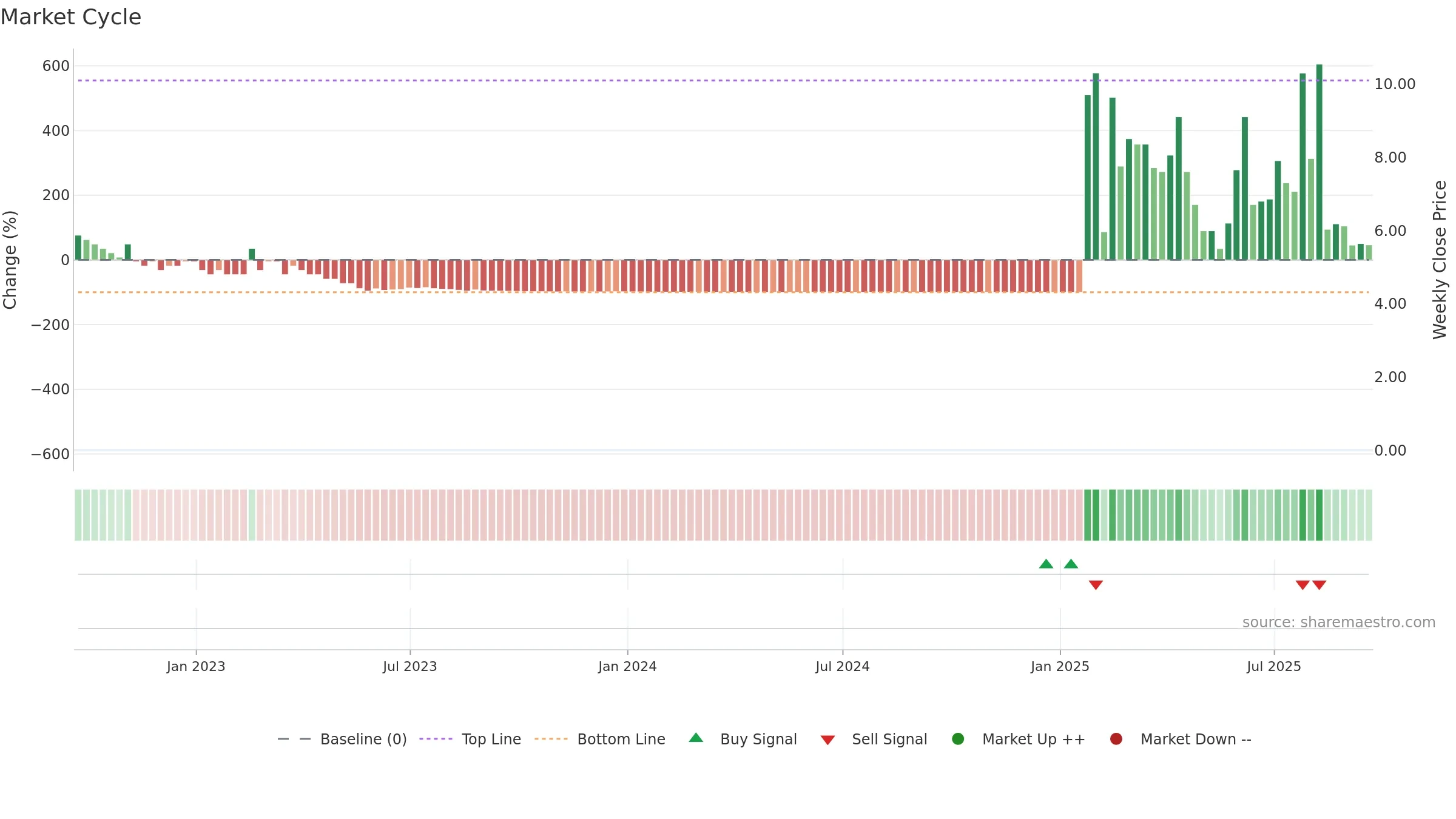Click the last sell signal triangle in 2025
Viewport: 1456px width, 819px height.
1319,585
